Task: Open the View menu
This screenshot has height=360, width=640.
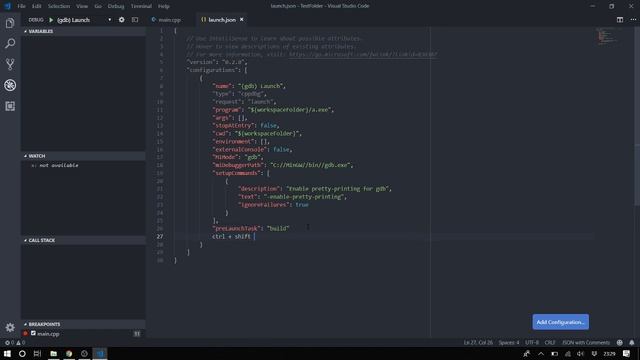Action: [82, 6]
